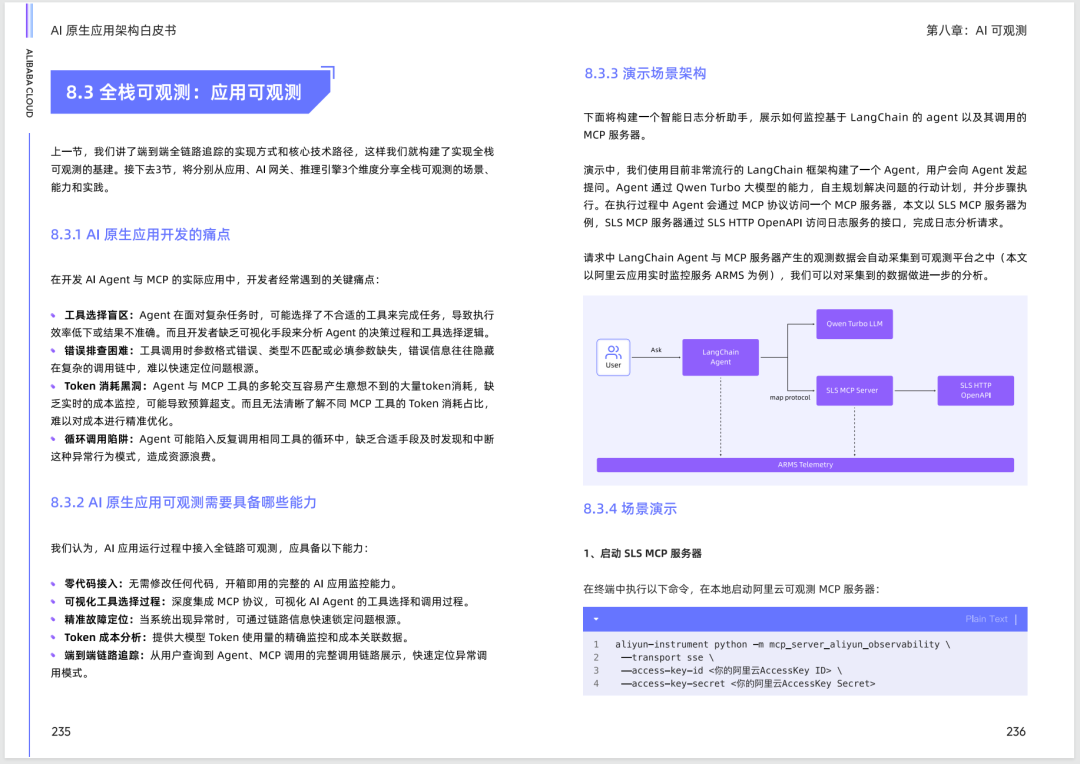The height and width of the screenshot is (764, 1080).
Task: Click the bold term 端到端链路追踪
Action: coord(105,655)
